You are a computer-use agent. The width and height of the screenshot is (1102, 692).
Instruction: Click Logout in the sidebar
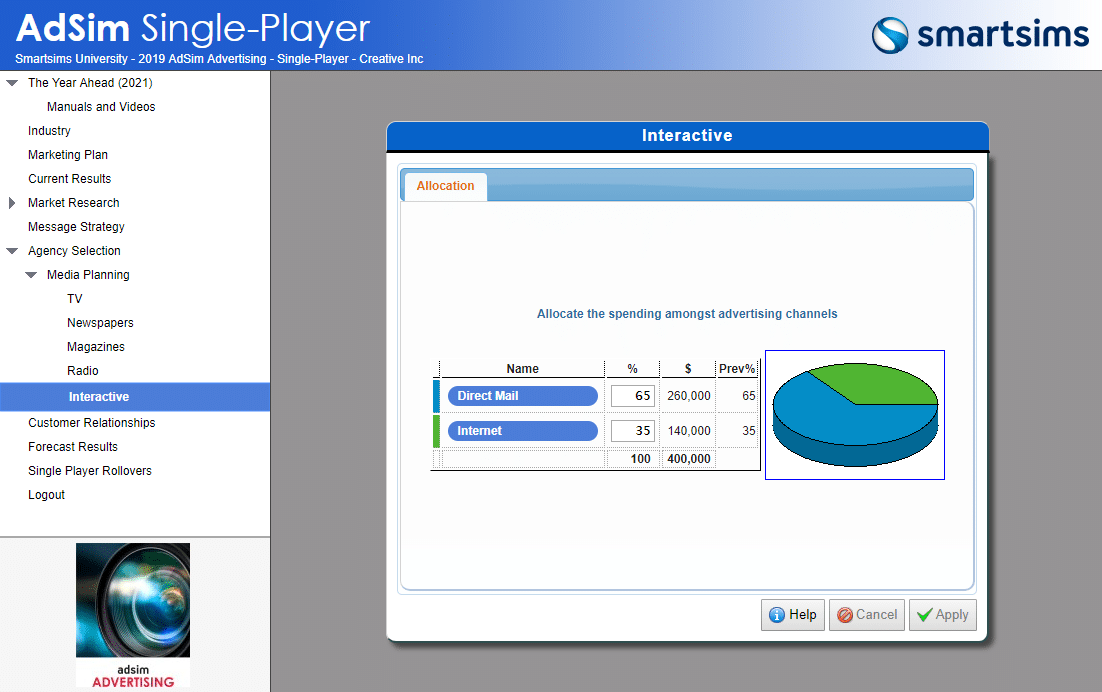click(x=46, y=495)
